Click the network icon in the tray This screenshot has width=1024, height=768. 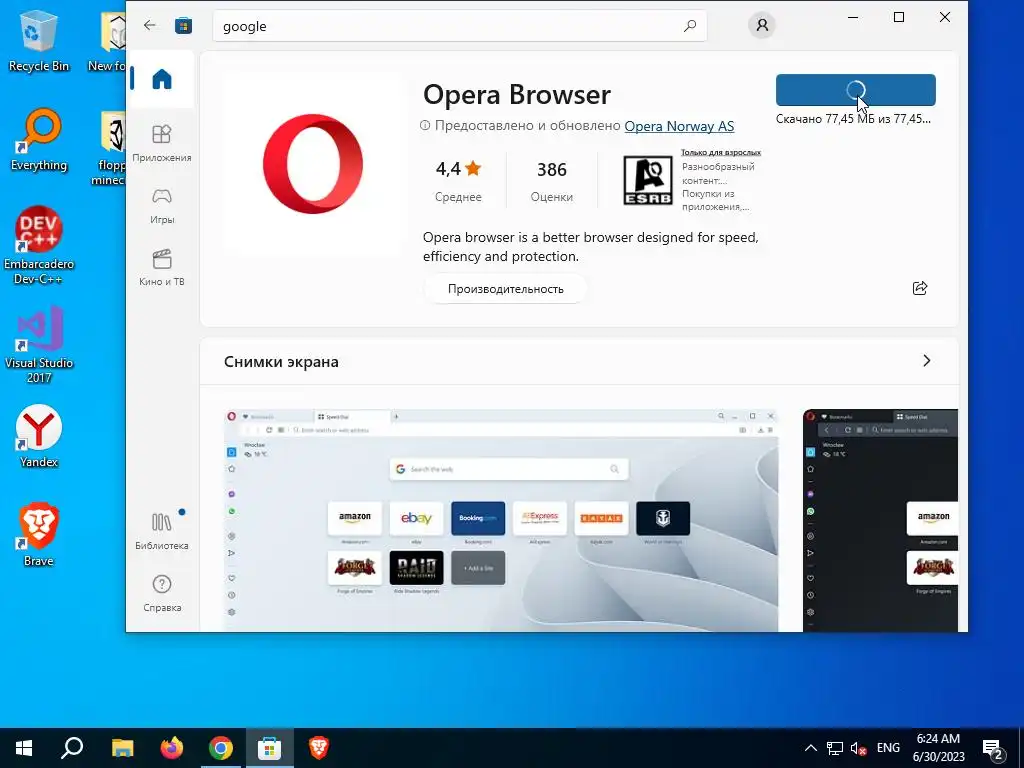pyautogui.click(x=835, y=748)
